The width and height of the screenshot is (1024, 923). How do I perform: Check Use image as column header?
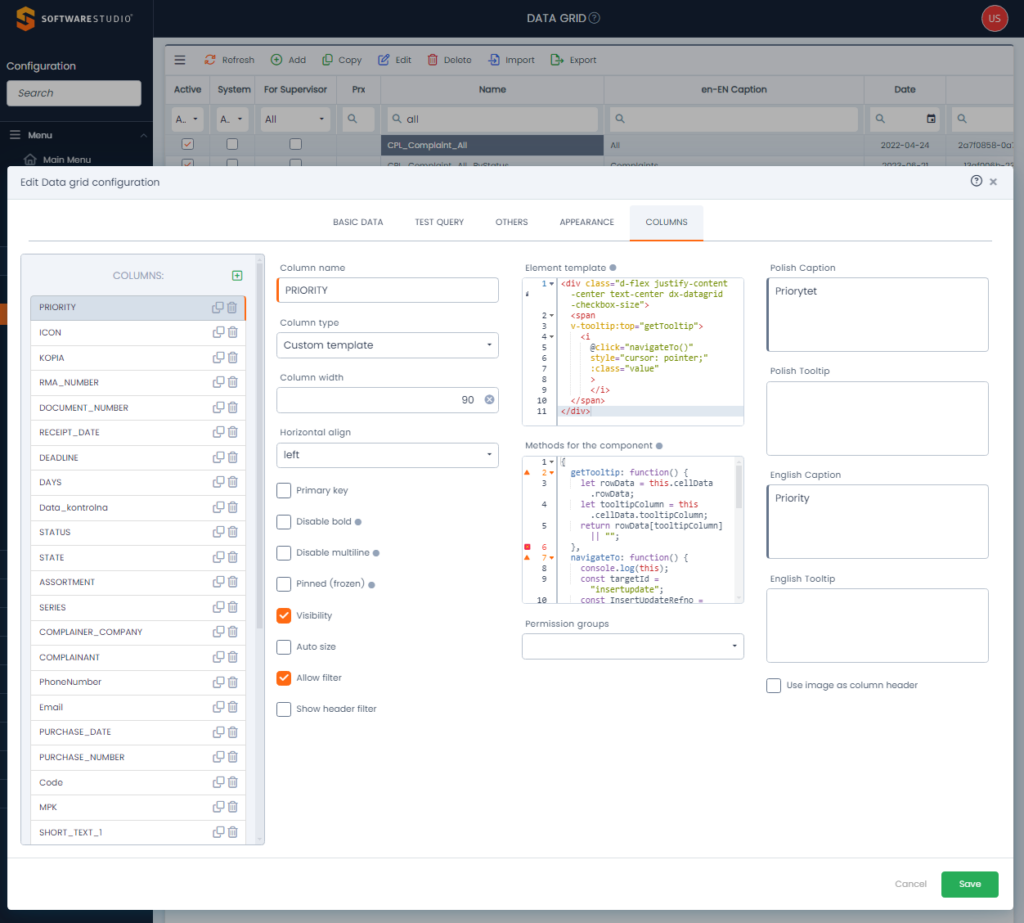pyautogui.click(x=774, y=685)
